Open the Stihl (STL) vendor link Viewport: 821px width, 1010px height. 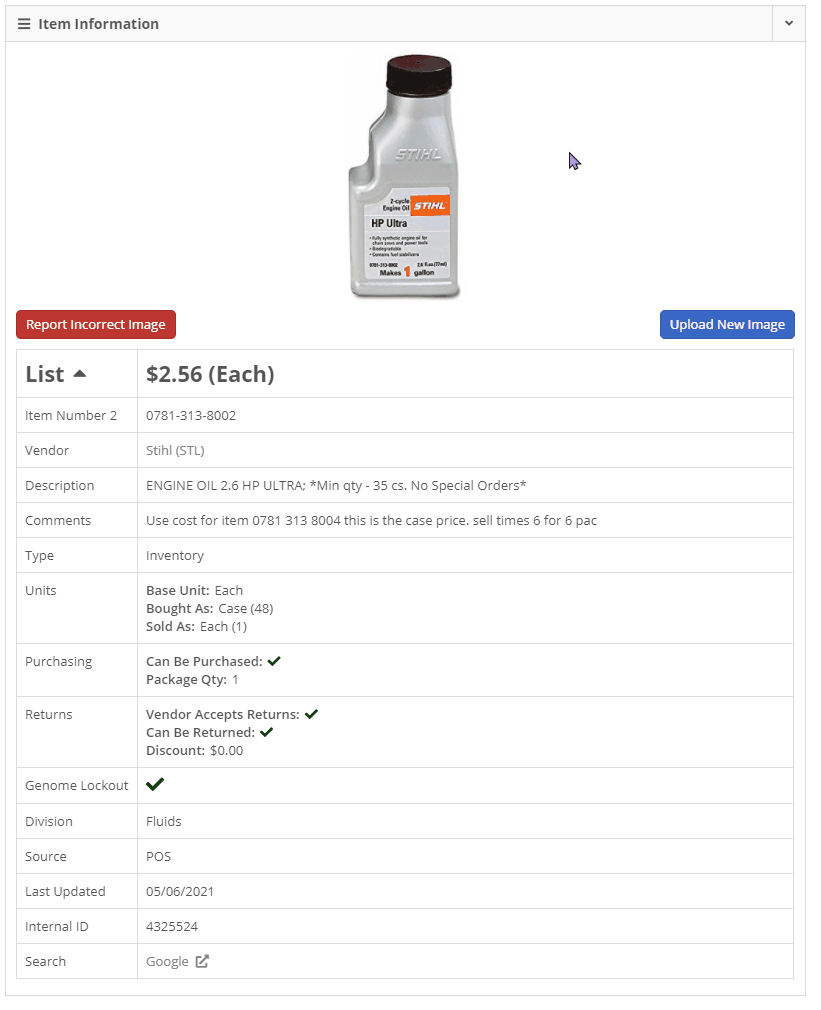(175, 450)
